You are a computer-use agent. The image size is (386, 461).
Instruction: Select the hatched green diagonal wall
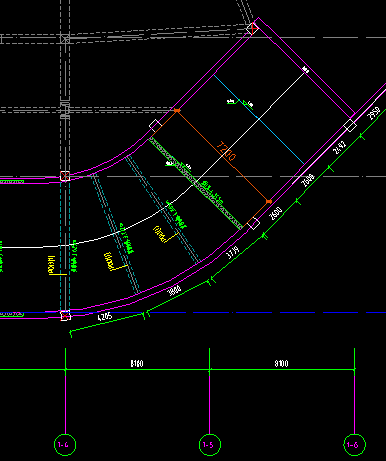point(196,183)
